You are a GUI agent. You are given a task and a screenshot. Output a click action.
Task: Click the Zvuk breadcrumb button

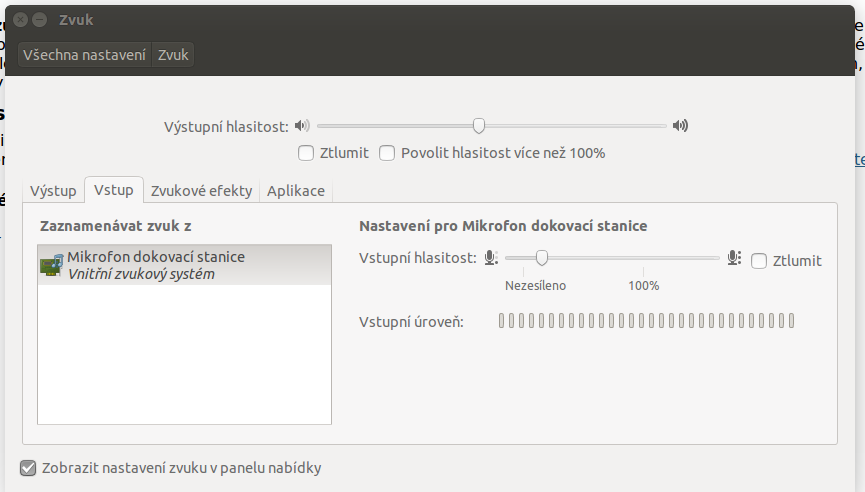pos(173,55)
